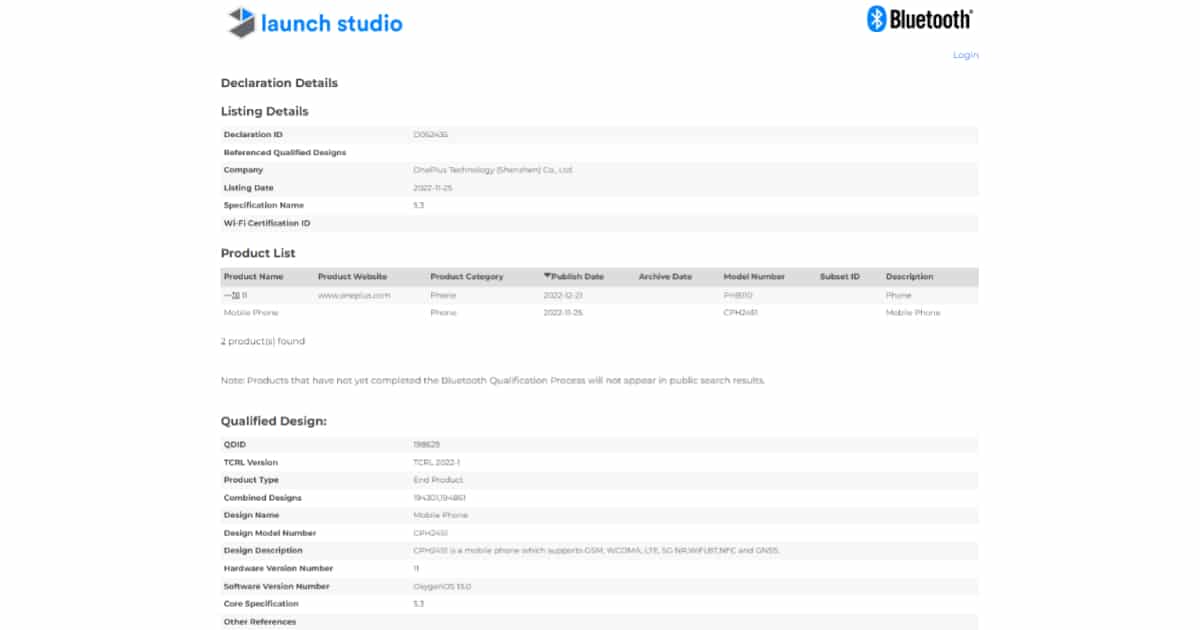Click the Launch Studio logo icon
Screen dimensions: 1200x630
241,22
